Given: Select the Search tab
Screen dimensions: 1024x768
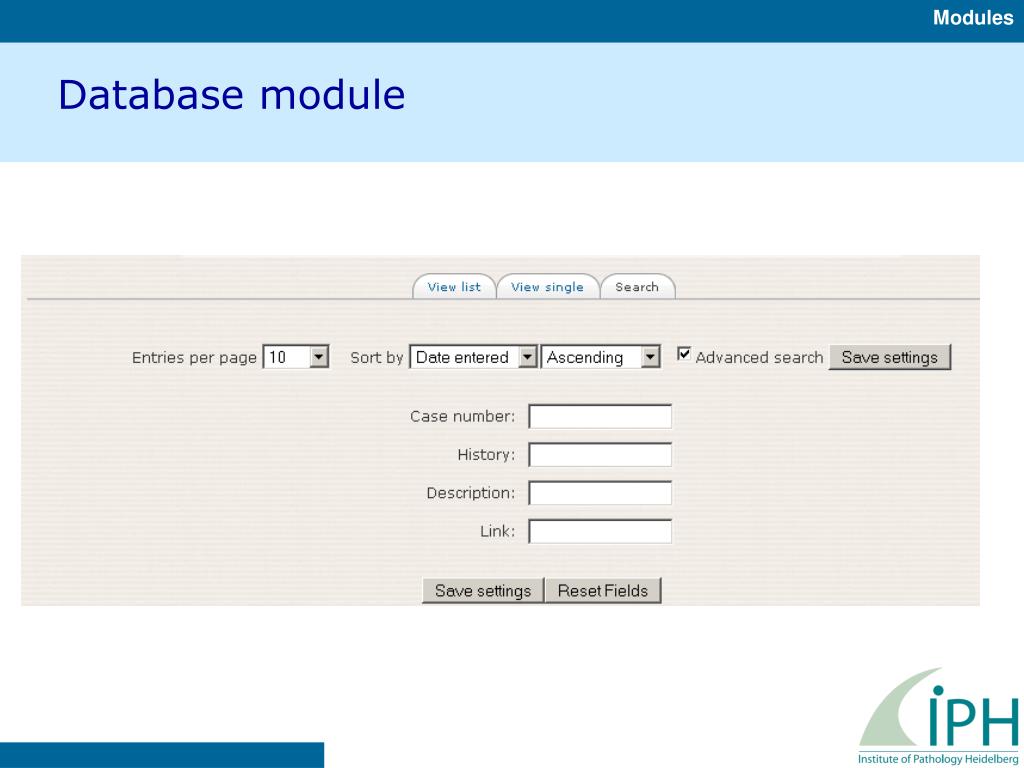Looking at the screenshot, I should (637, 287).
